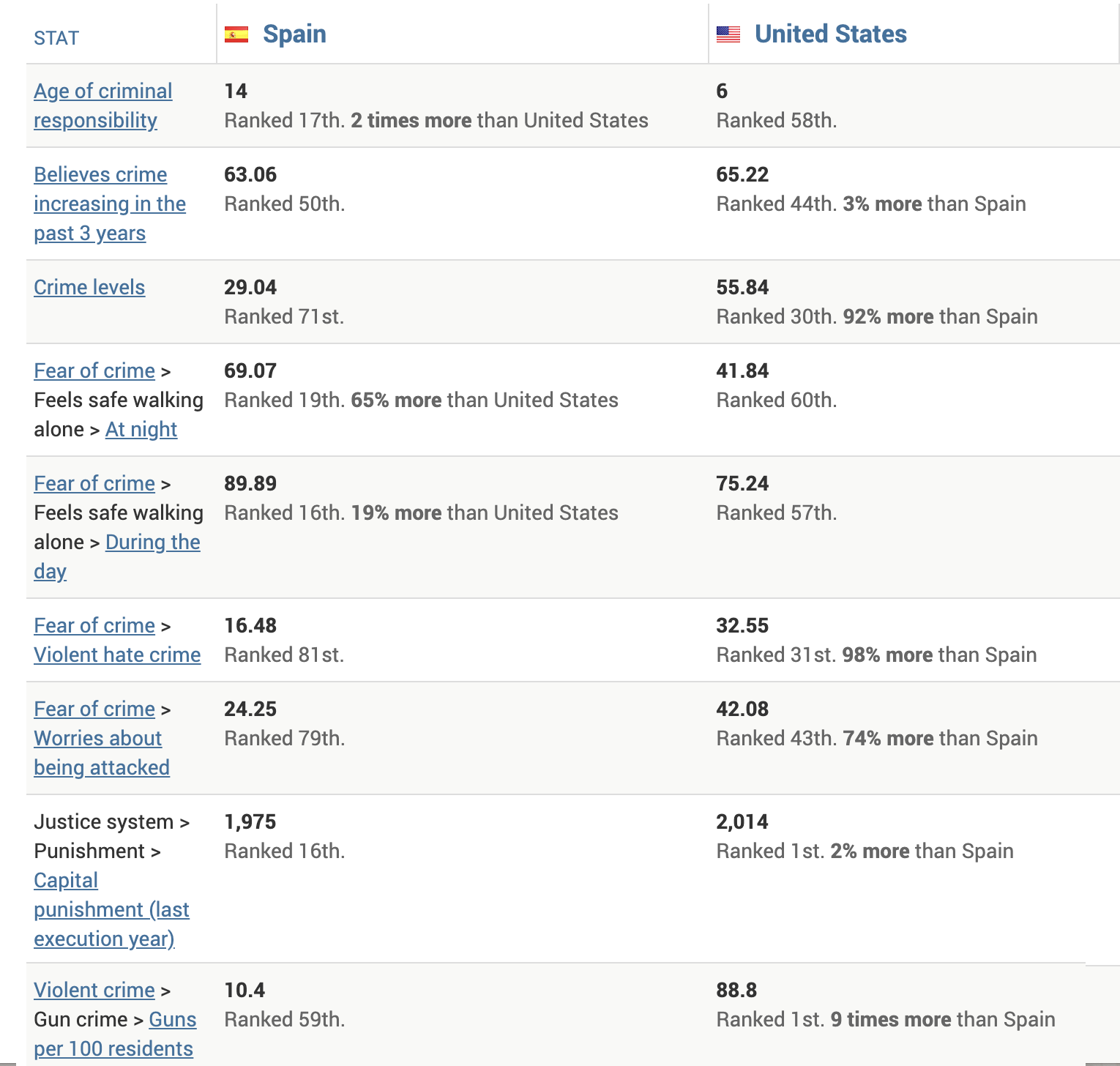Click the Spain flag icon
The image size is (1120, 1066).
point(236,34)
